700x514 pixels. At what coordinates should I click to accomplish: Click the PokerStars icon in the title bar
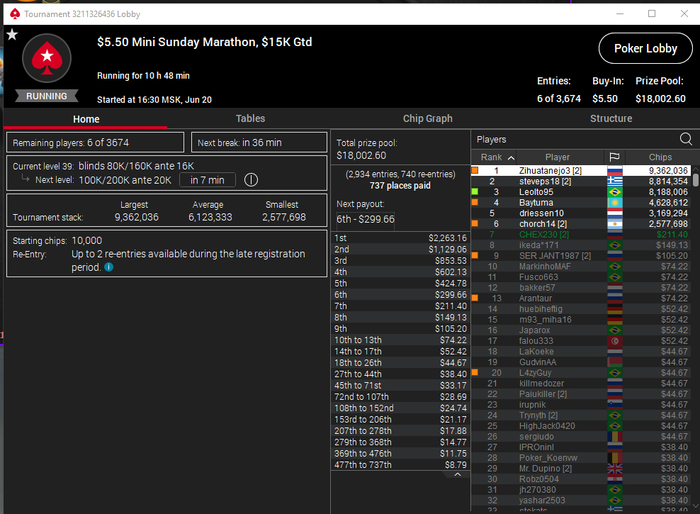[15, 14]
